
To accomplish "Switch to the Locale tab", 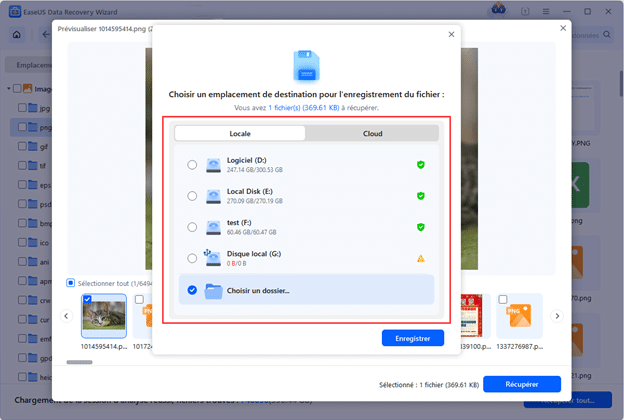I will tap(240, 134).
